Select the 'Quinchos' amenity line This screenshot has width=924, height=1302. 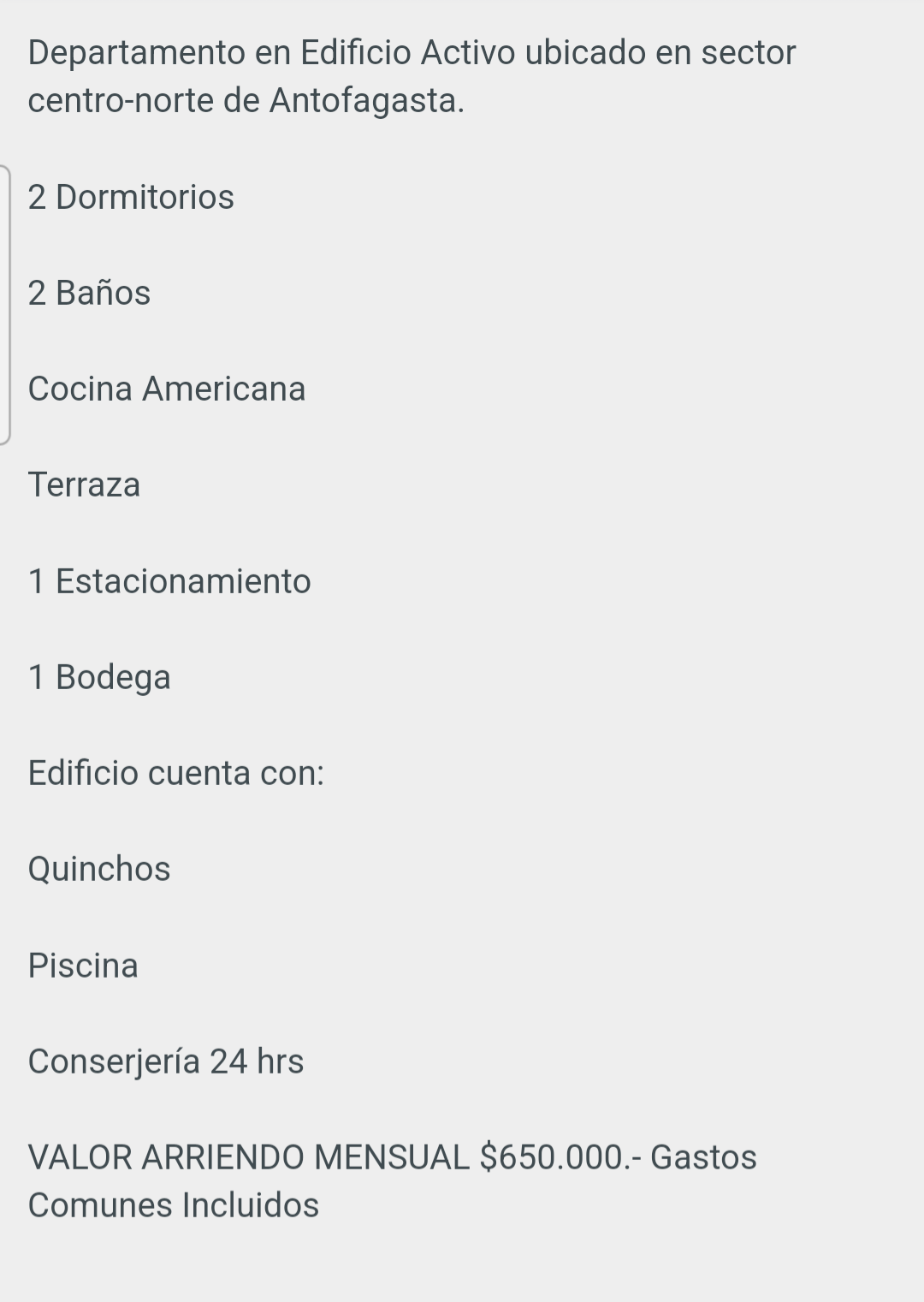tap(99, 870)
